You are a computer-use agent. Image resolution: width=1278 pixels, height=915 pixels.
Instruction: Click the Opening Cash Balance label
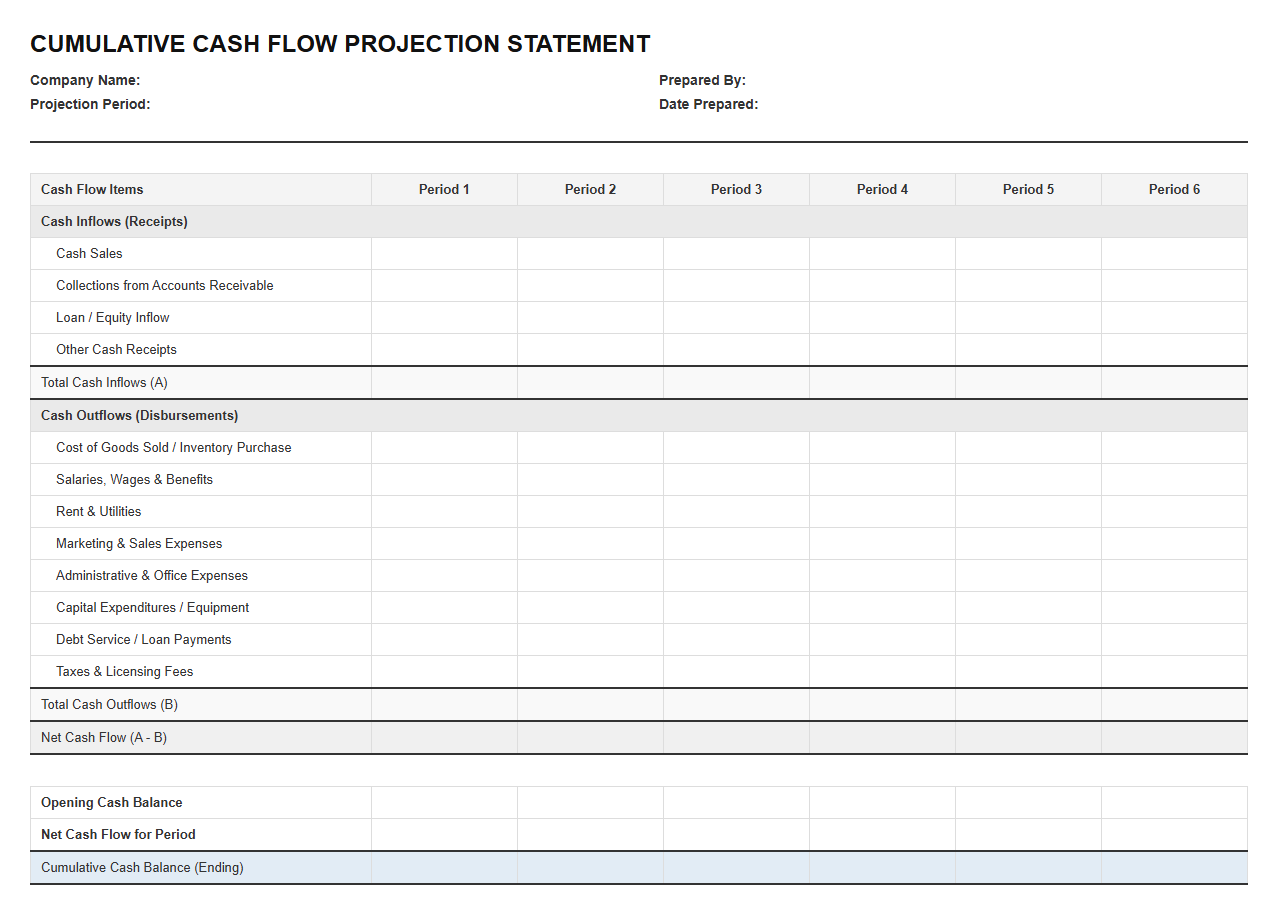click(x=111, y=802)
